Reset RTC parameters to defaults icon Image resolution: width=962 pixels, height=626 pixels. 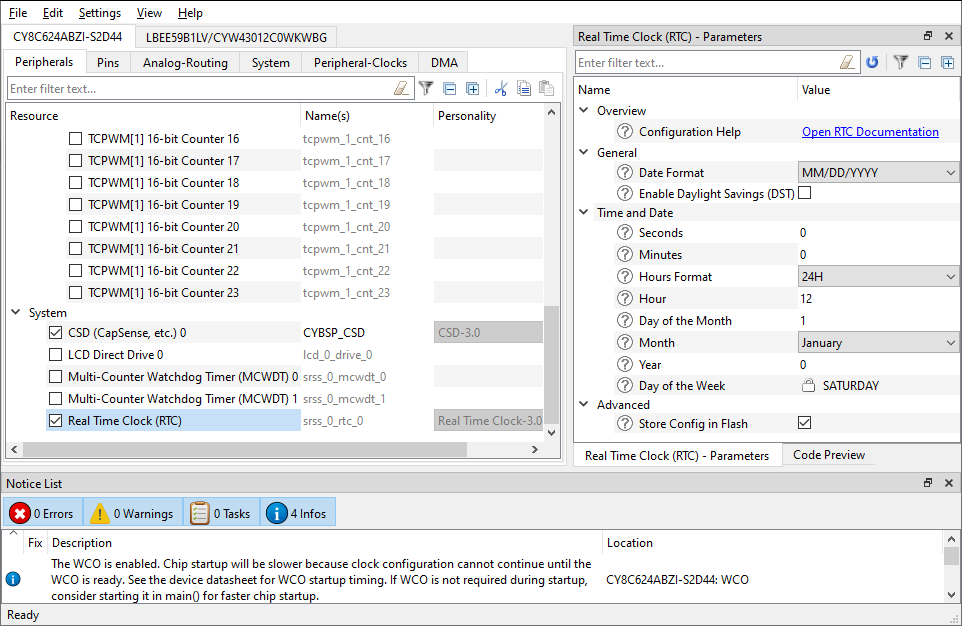pos(872,62)
